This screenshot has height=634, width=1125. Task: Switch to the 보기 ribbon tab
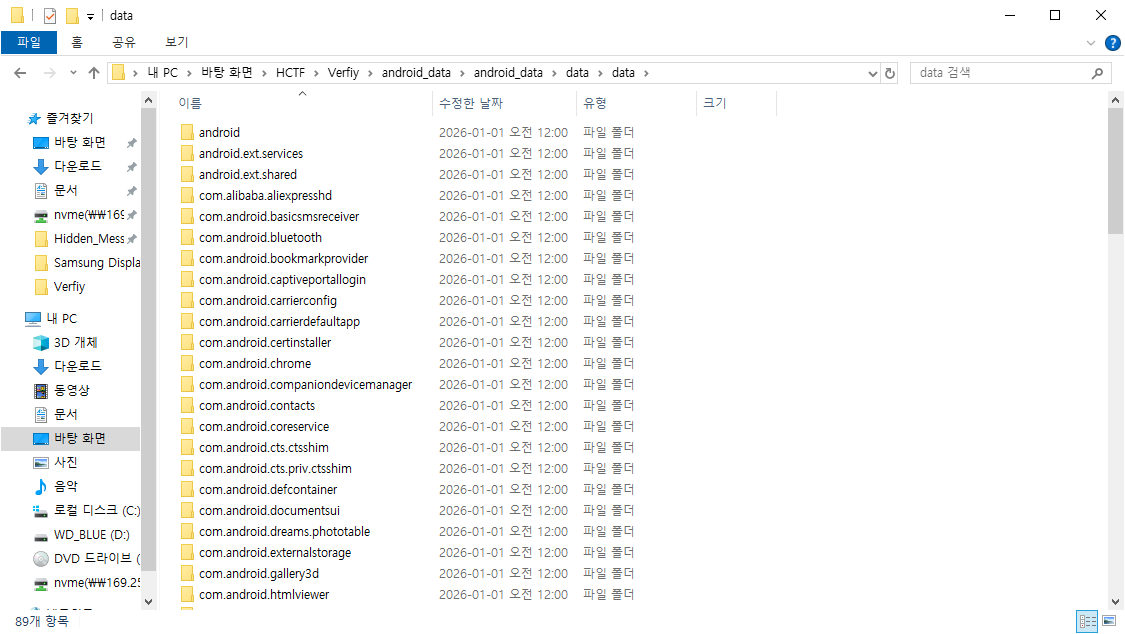click(176, 42)
